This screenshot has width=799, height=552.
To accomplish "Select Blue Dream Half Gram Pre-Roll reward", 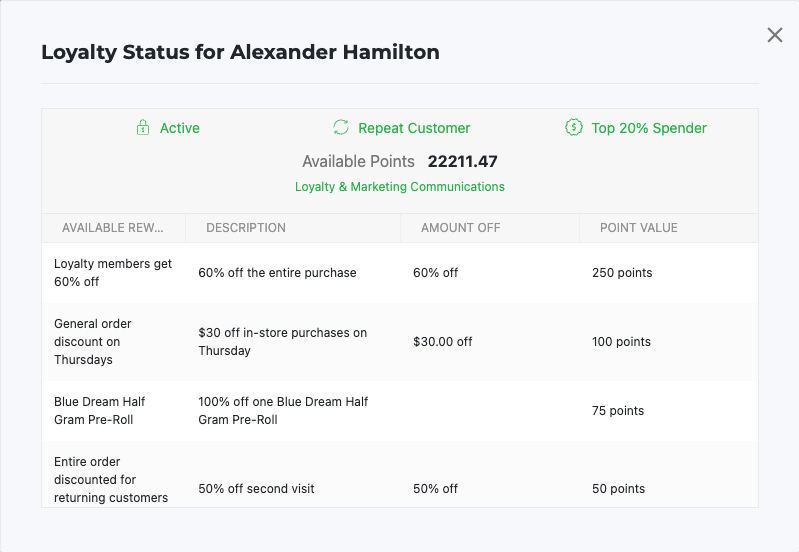I will pos(400,411).
